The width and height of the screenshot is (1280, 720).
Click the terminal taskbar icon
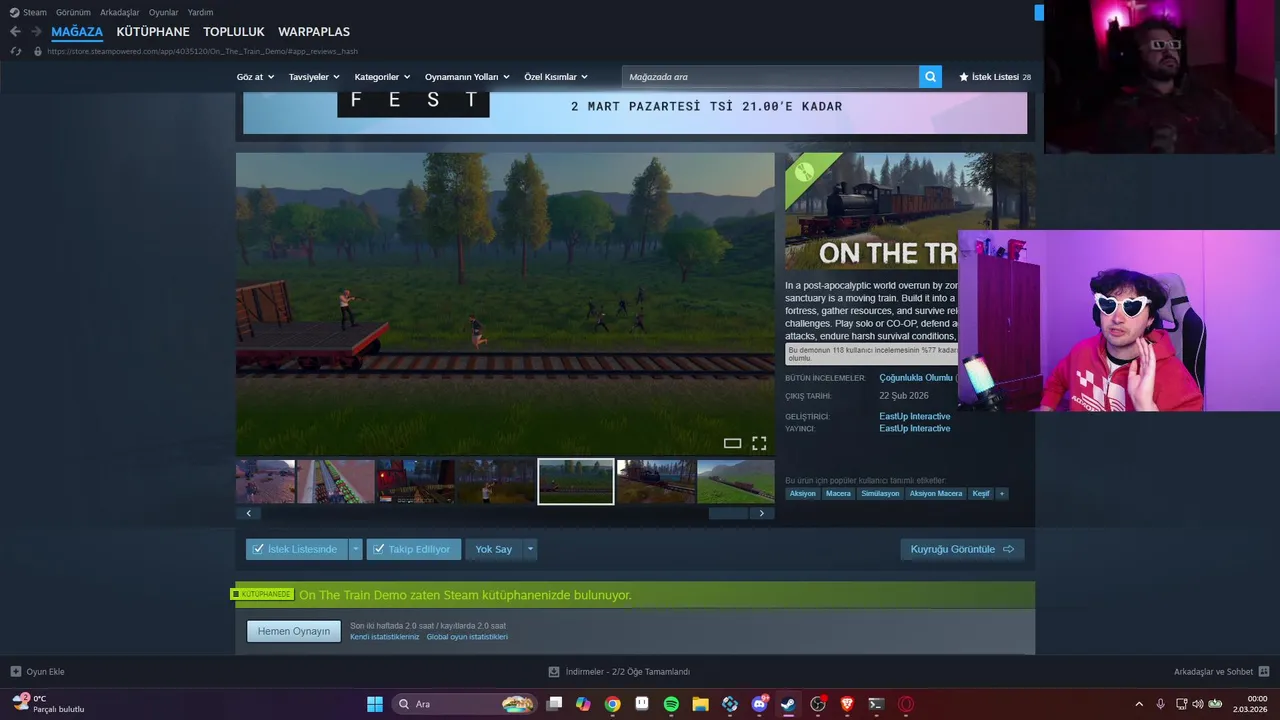click(x=876, y=704)
